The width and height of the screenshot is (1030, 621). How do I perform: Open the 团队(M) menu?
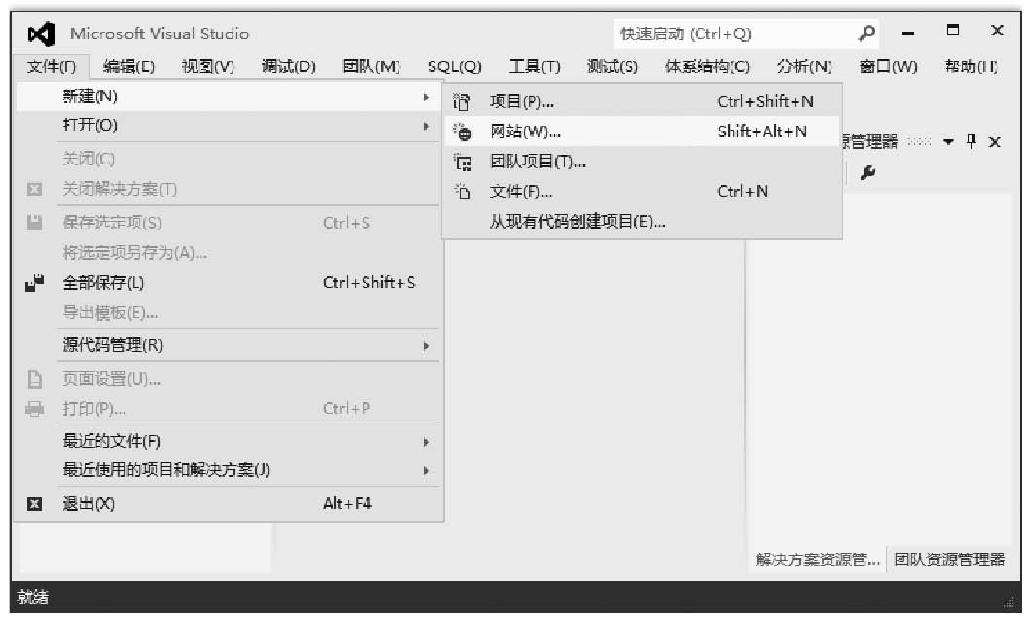tap(371, 66)
